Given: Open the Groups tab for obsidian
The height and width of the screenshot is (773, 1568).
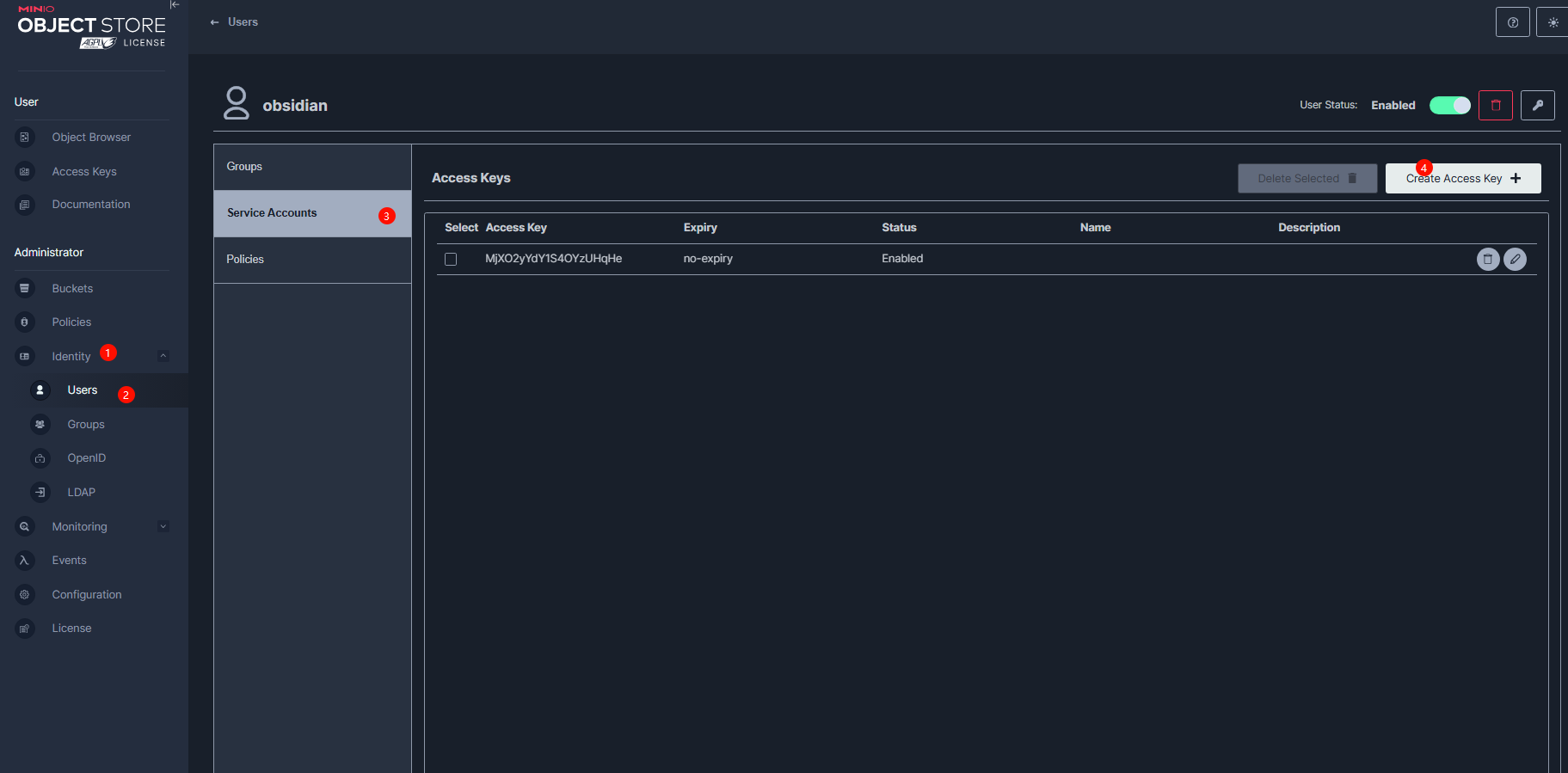Looking at the screenshot, I should point(311,167).
